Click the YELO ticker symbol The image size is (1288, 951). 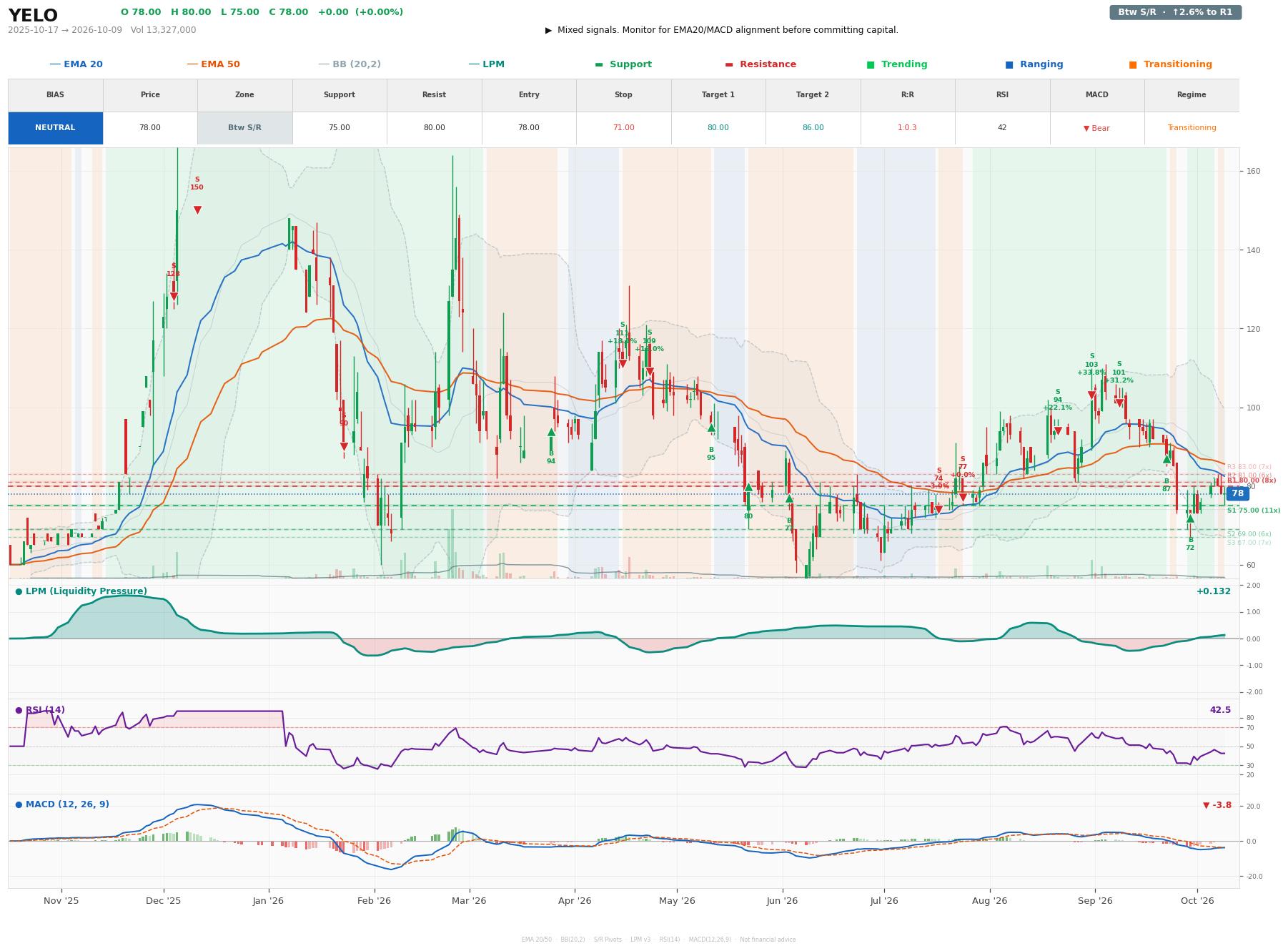point(33,16)
